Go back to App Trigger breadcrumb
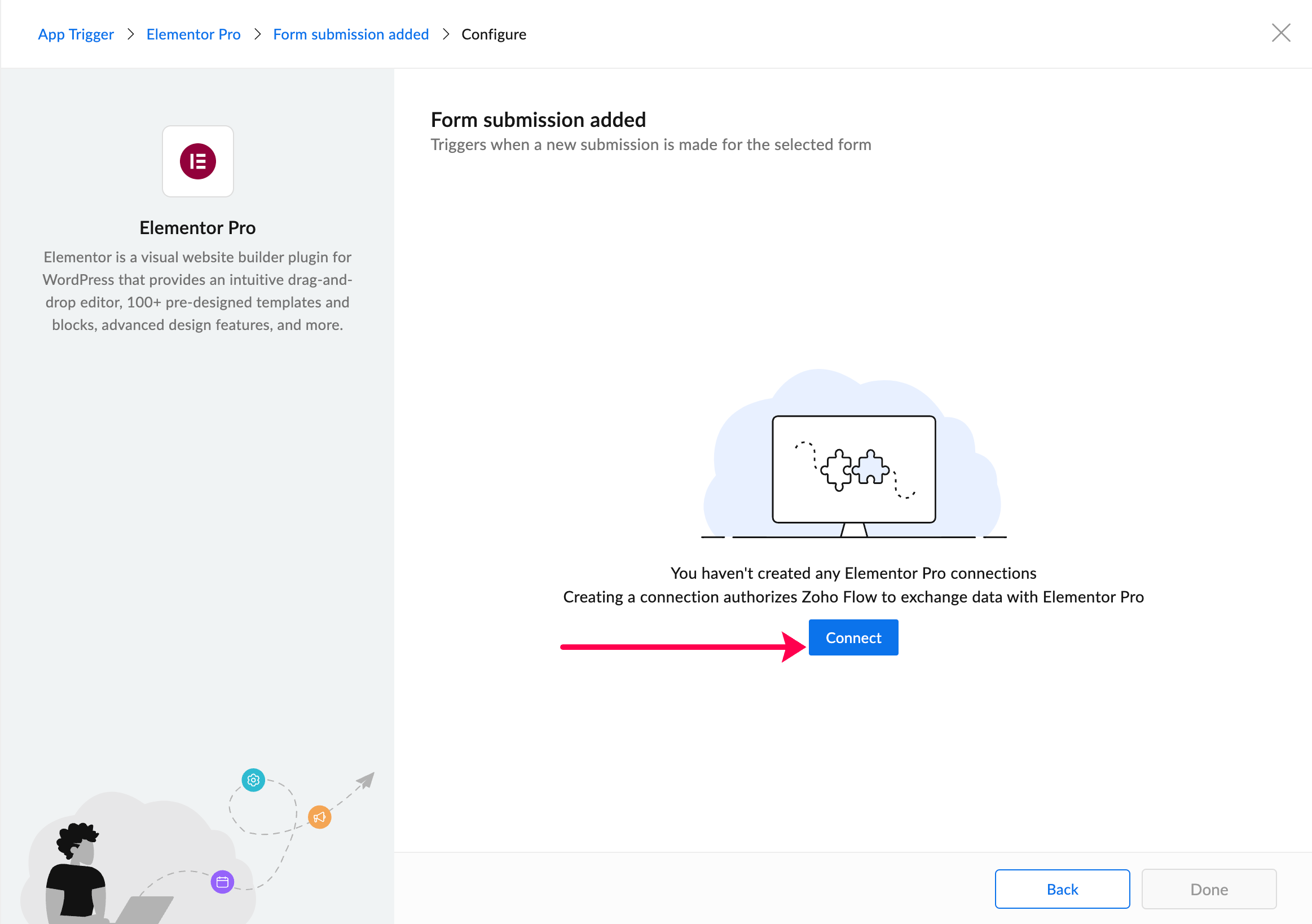The height and width of the screenshot is (924, 1312). (x=76, y=34)
